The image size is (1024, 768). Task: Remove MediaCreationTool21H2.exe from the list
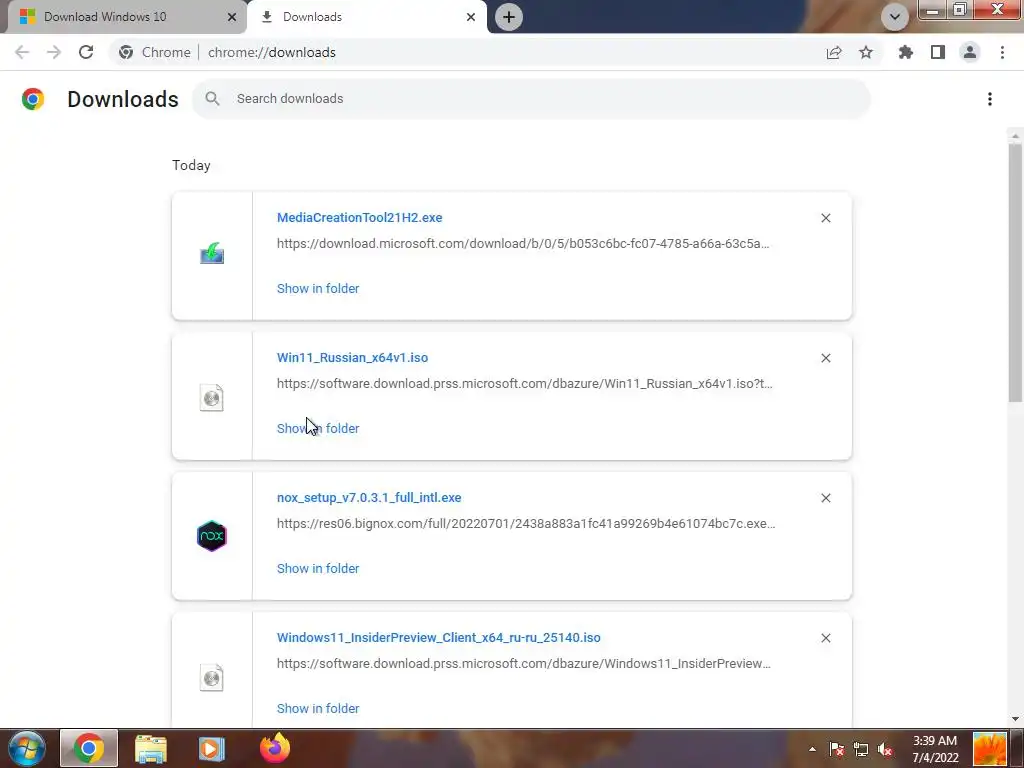825,217
